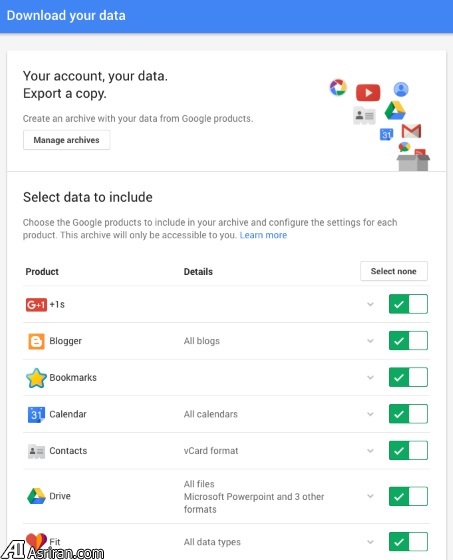This screenshot has height=560, width=453.
Task: Click the Bookmarks star icon
Action: tap(36, 378)
